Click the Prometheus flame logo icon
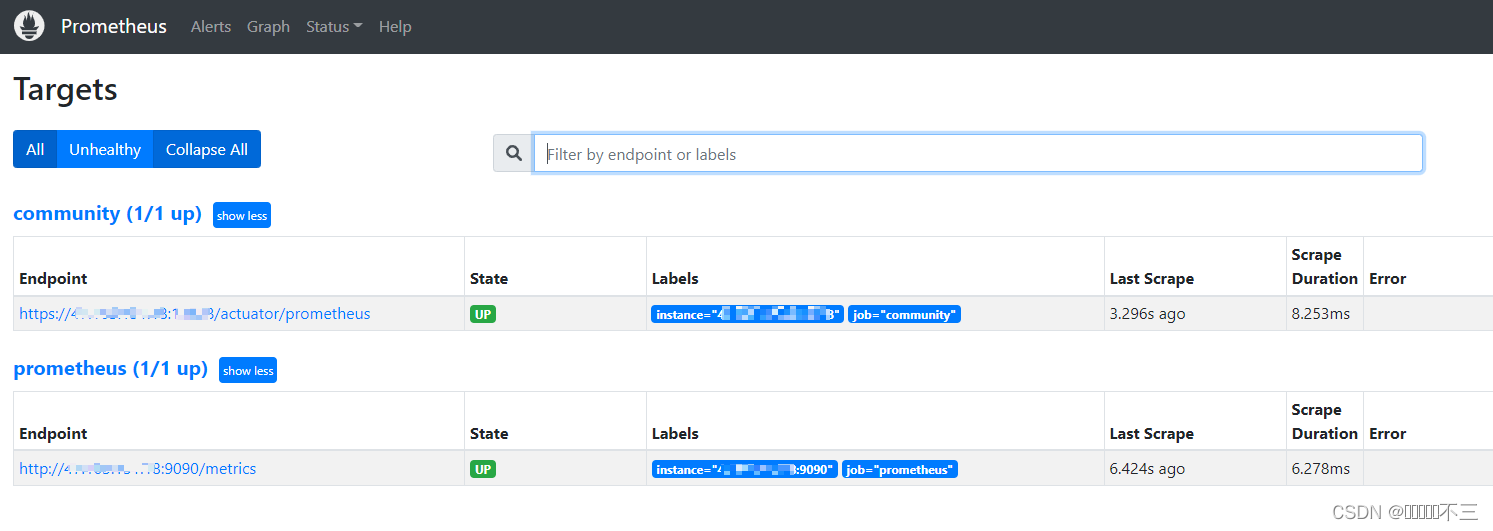Screen dimensions: 1493x531 (29, 26)
